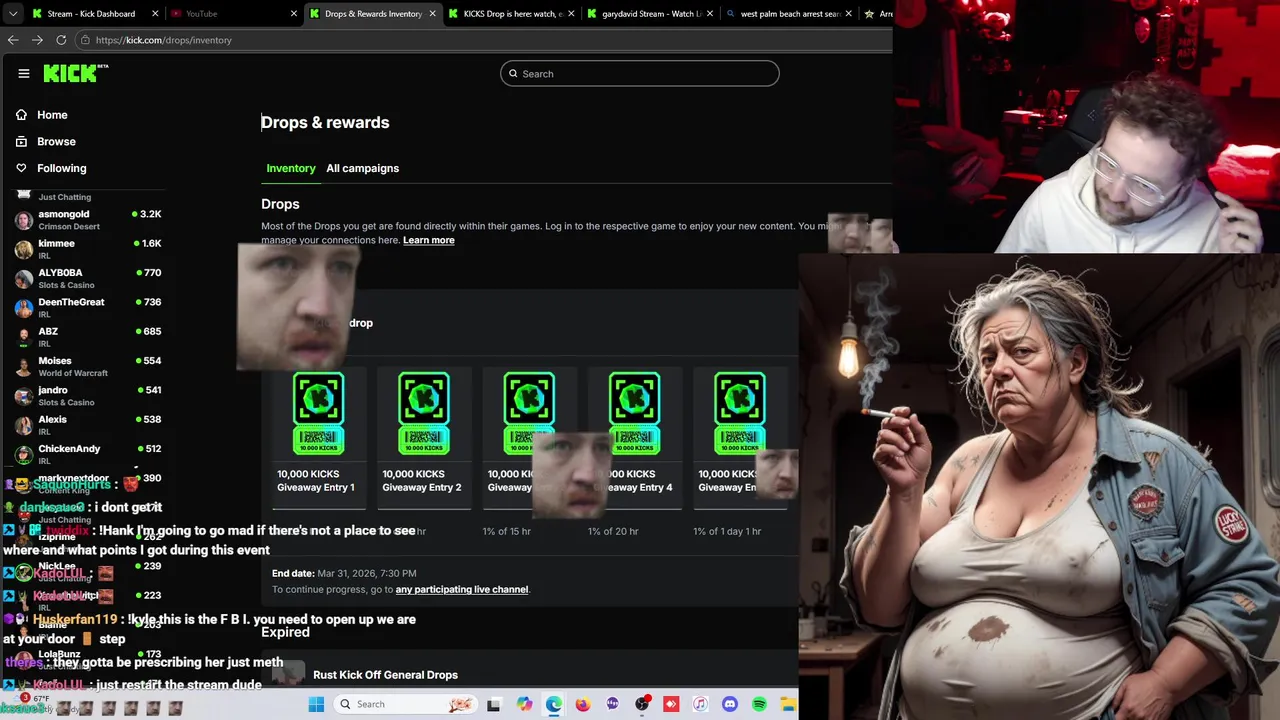This screenshot has height=720, width=1280.
Task: Click the Giveaway Entry 1 drop icon
Action: pyautogui.click(x=318, y=413)
